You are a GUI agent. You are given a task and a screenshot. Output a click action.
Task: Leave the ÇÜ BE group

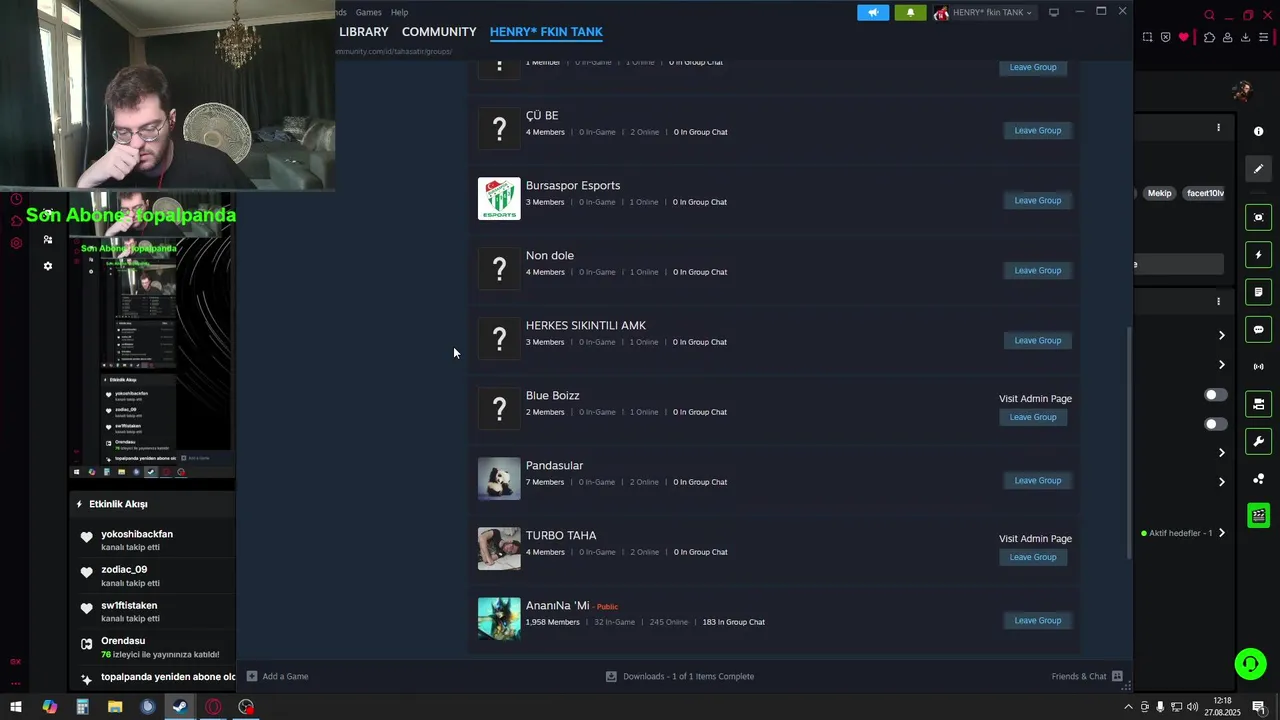click(x=1037, y=130)
